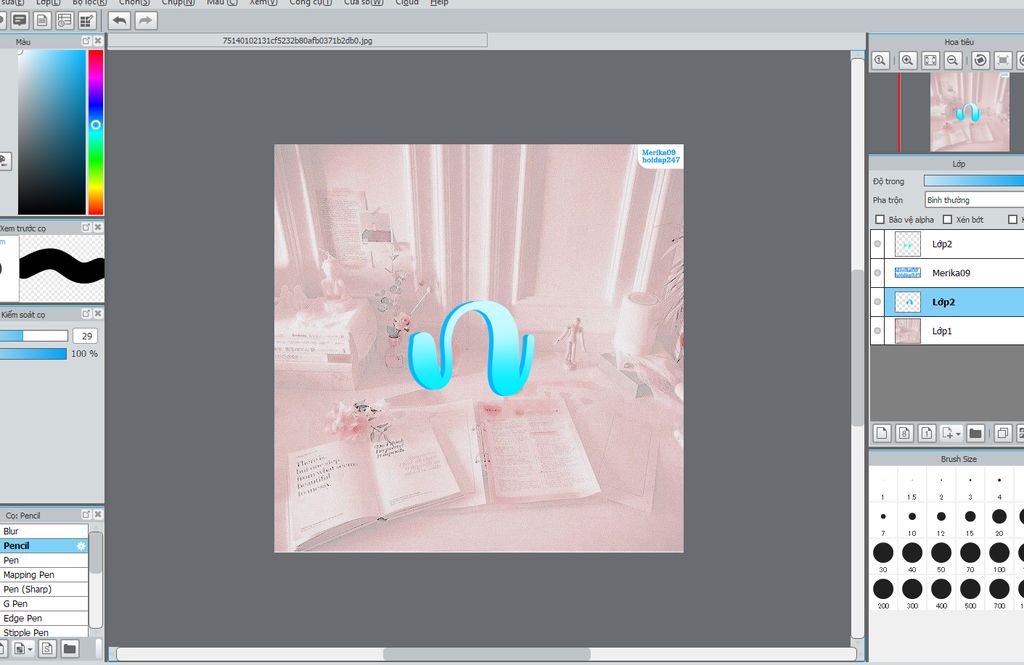The height and width of the screenshot is (665, 1024).
Task: Select the 75140102131cf5232b80afb0371b2db0.jpg document tab
Action: tap(298, 41)
